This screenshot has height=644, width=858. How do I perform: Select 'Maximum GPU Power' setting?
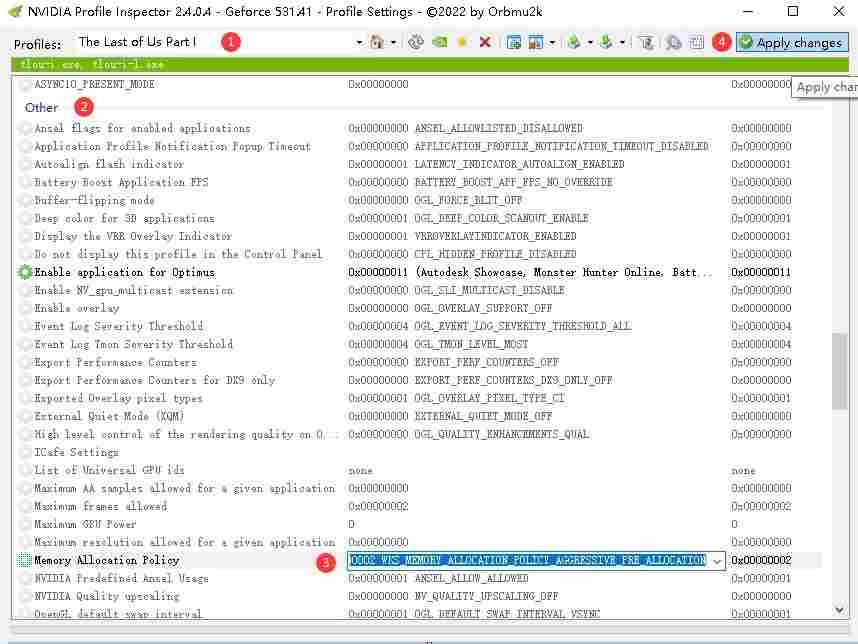point(85,524)
